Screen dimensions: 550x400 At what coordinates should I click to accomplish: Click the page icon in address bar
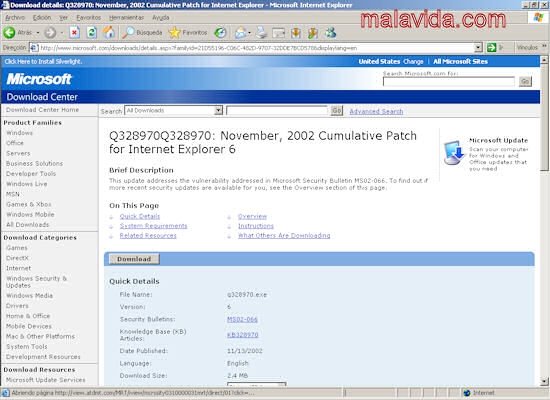click(34, 47)
